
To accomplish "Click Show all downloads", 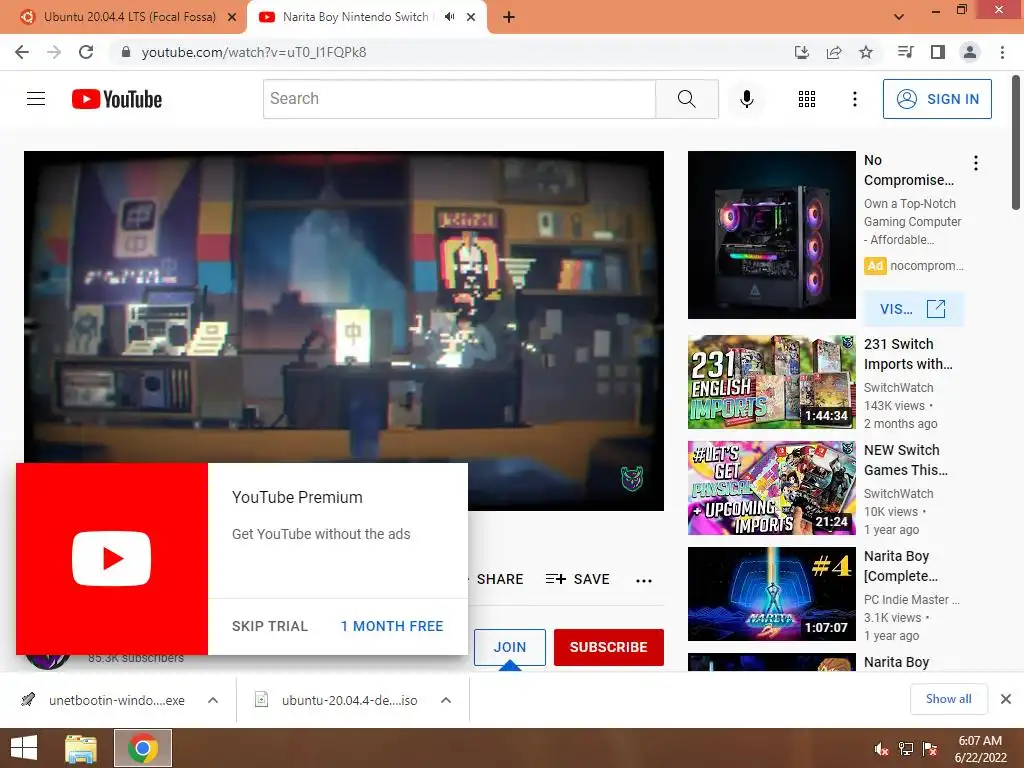I will pos(949,699).
